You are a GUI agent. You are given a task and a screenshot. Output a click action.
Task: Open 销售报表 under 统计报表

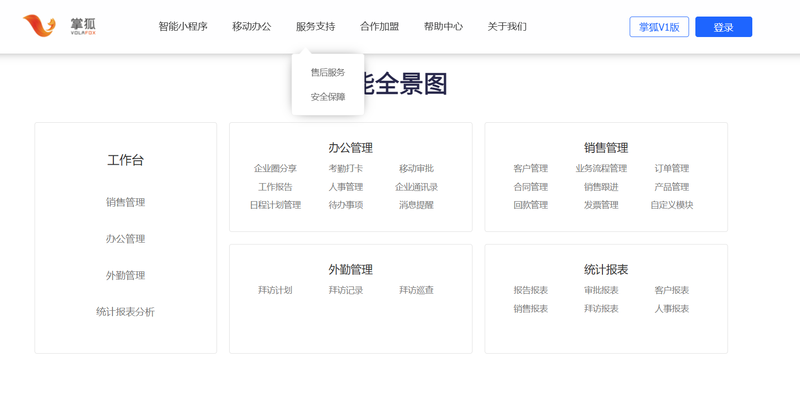coord(531,309)
